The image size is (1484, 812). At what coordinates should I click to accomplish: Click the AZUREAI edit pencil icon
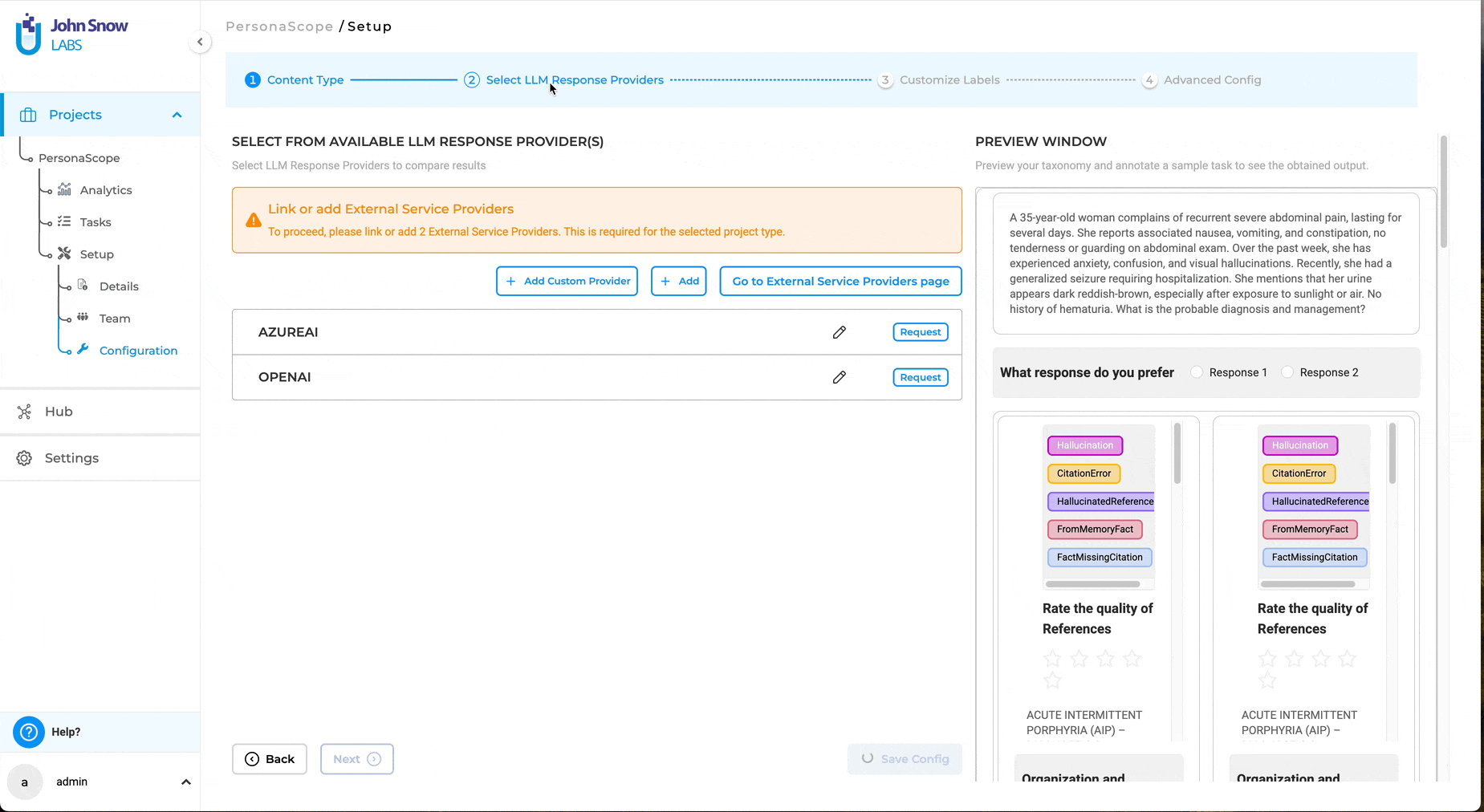point(839,332)
